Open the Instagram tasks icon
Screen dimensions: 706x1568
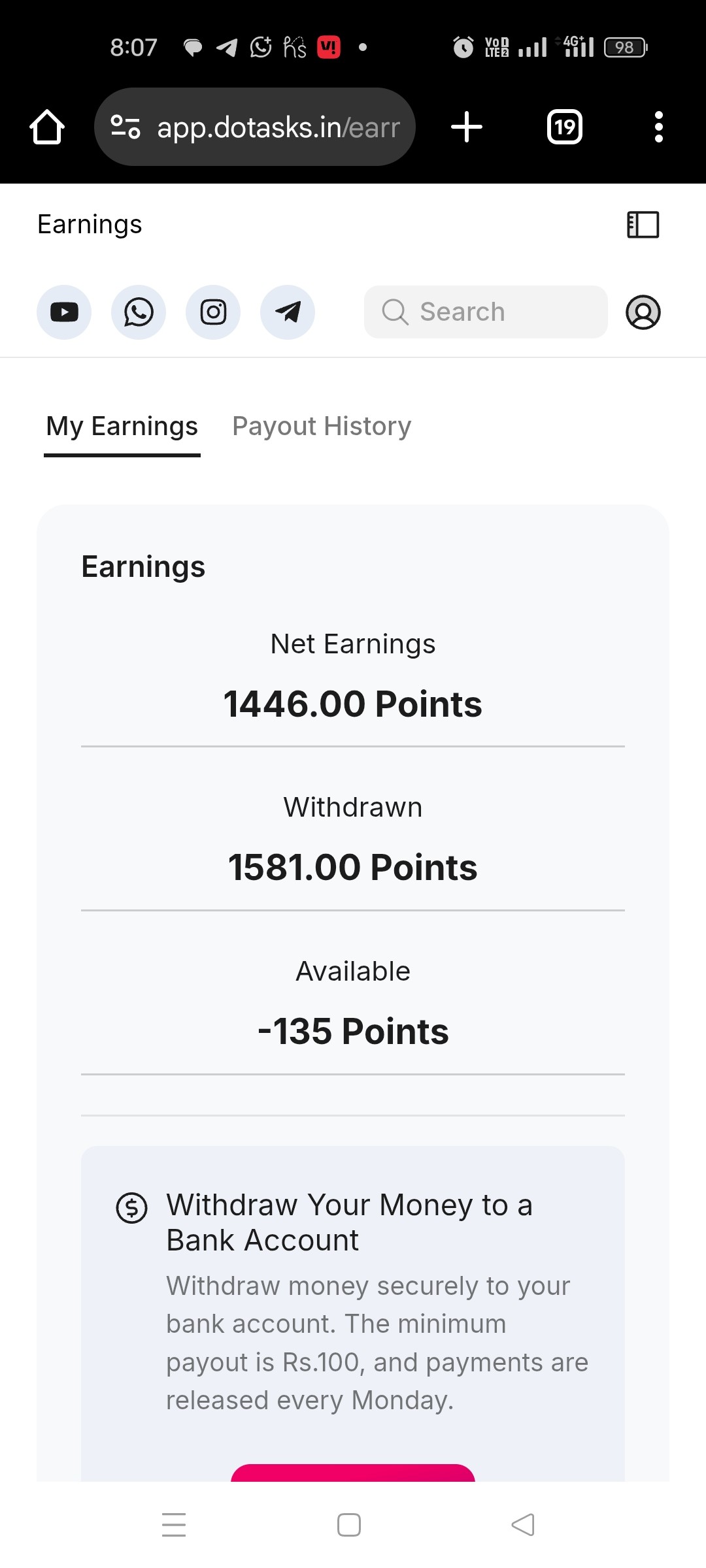click(213, 312)
